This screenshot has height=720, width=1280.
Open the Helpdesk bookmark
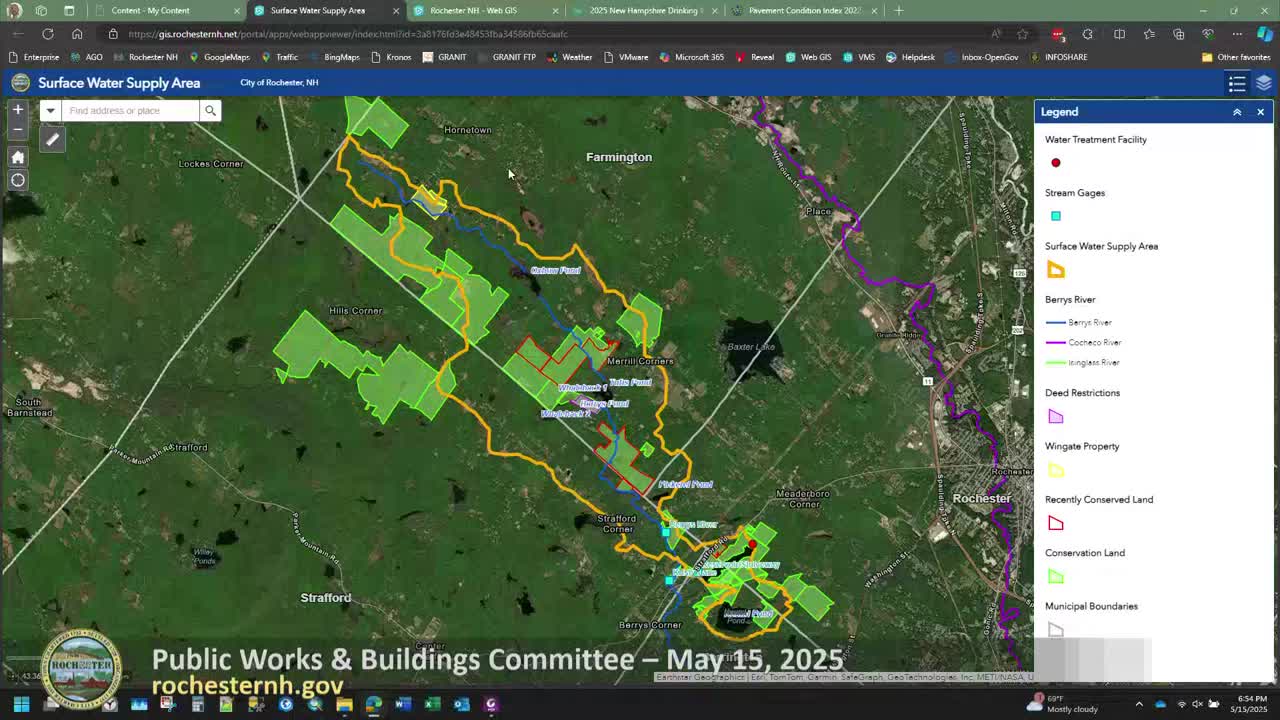pos(910,57)
